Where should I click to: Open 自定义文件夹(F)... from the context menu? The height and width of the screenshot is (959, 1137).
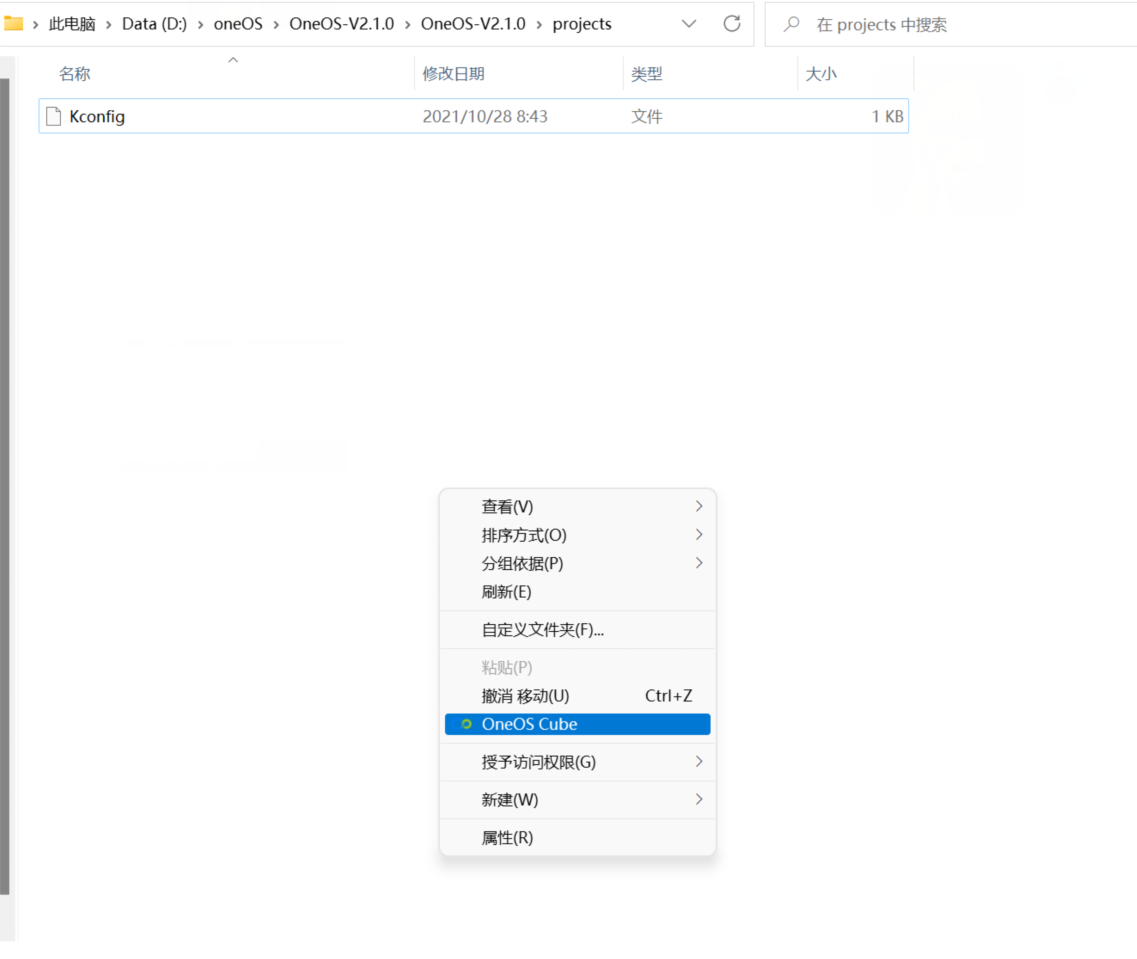(577, 629)
